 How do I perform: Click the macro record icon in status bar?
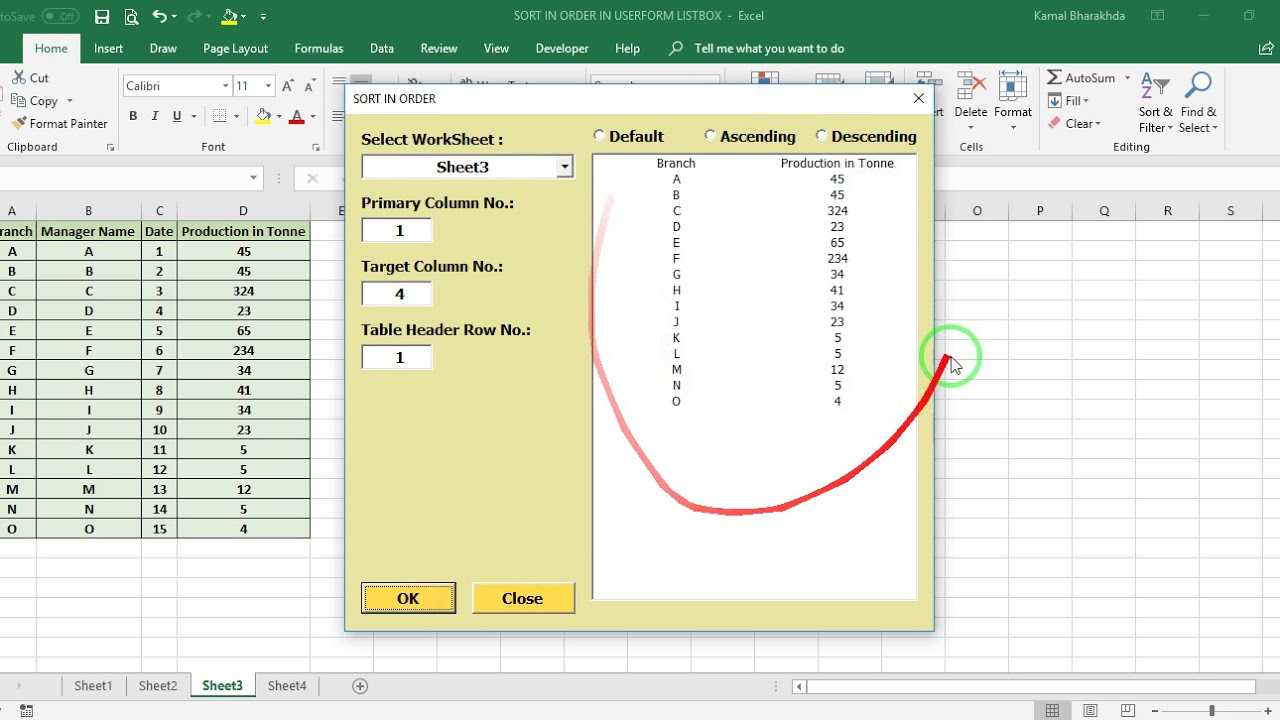(26, 710)
